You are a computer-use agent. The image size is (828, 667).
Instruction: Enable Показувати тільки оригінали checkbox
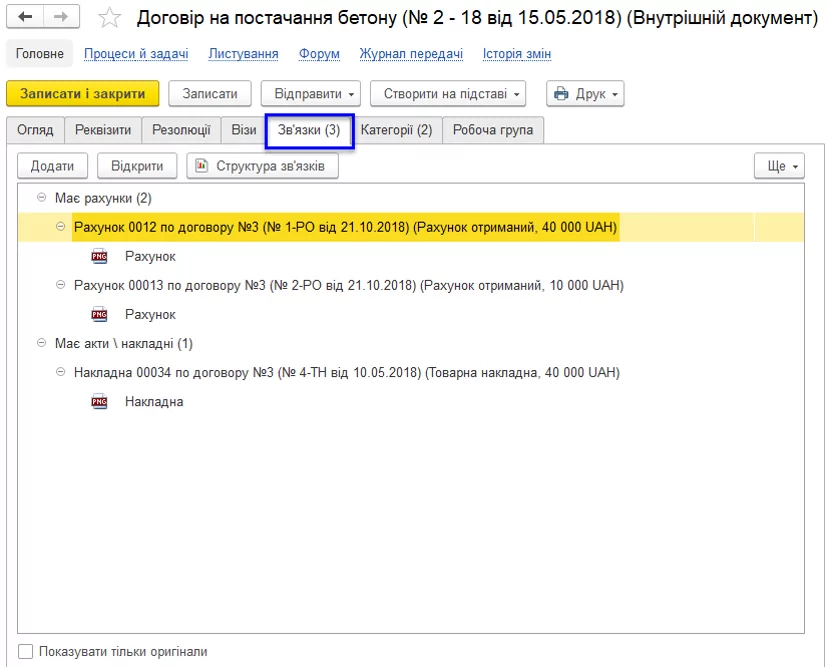click(x=26, y=651)
